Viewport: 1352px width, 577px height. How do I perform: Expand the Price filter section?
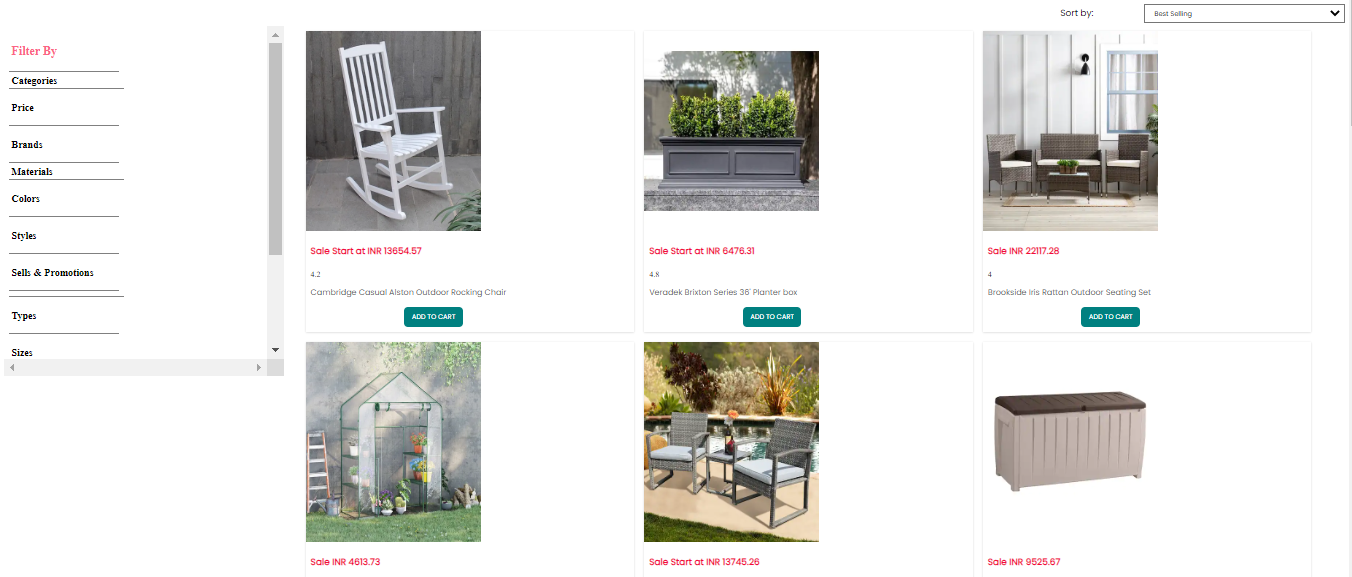[23, 108]
